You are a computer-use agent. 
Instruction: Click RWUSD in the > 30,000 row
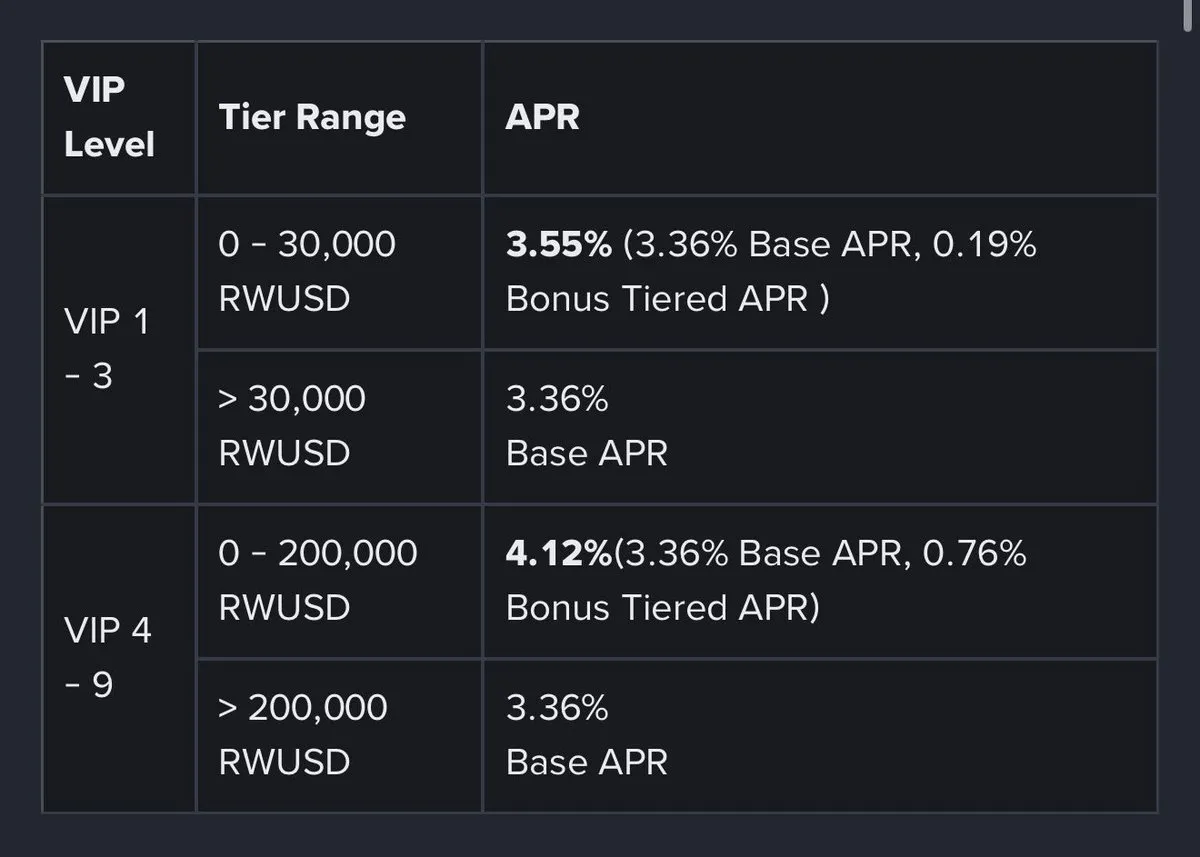284,454
